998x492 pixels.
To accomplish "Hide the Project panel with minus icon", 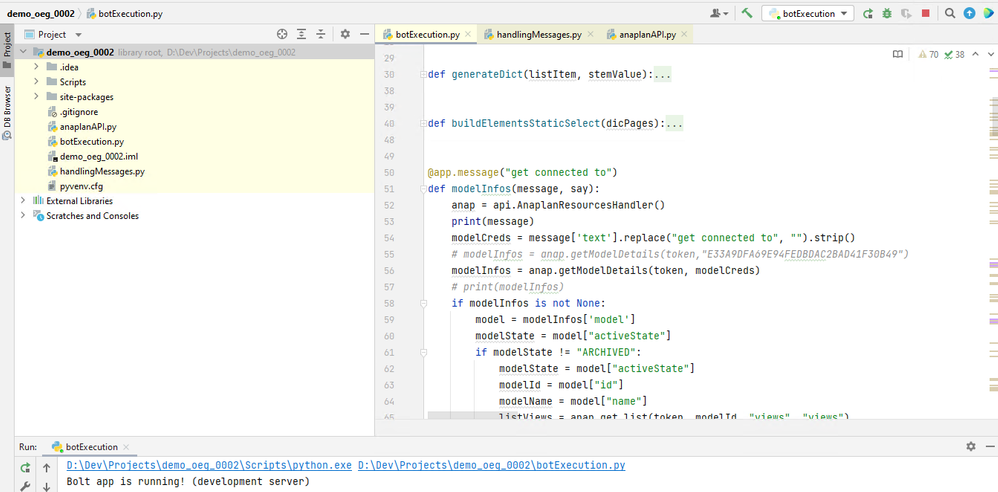I will point(364,34).
